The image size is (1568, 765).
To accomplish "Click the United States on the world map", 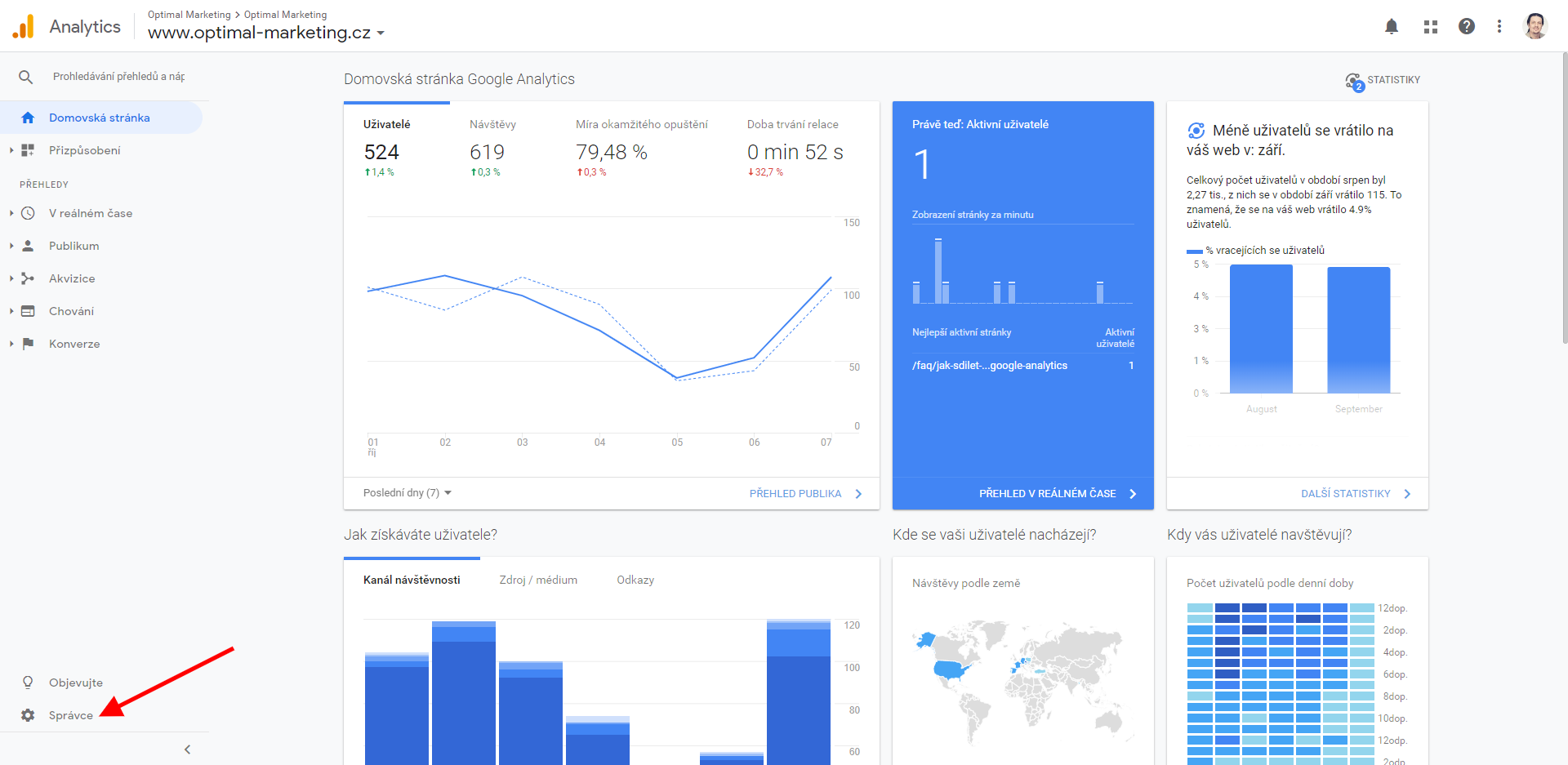I will tap(951, 670).
